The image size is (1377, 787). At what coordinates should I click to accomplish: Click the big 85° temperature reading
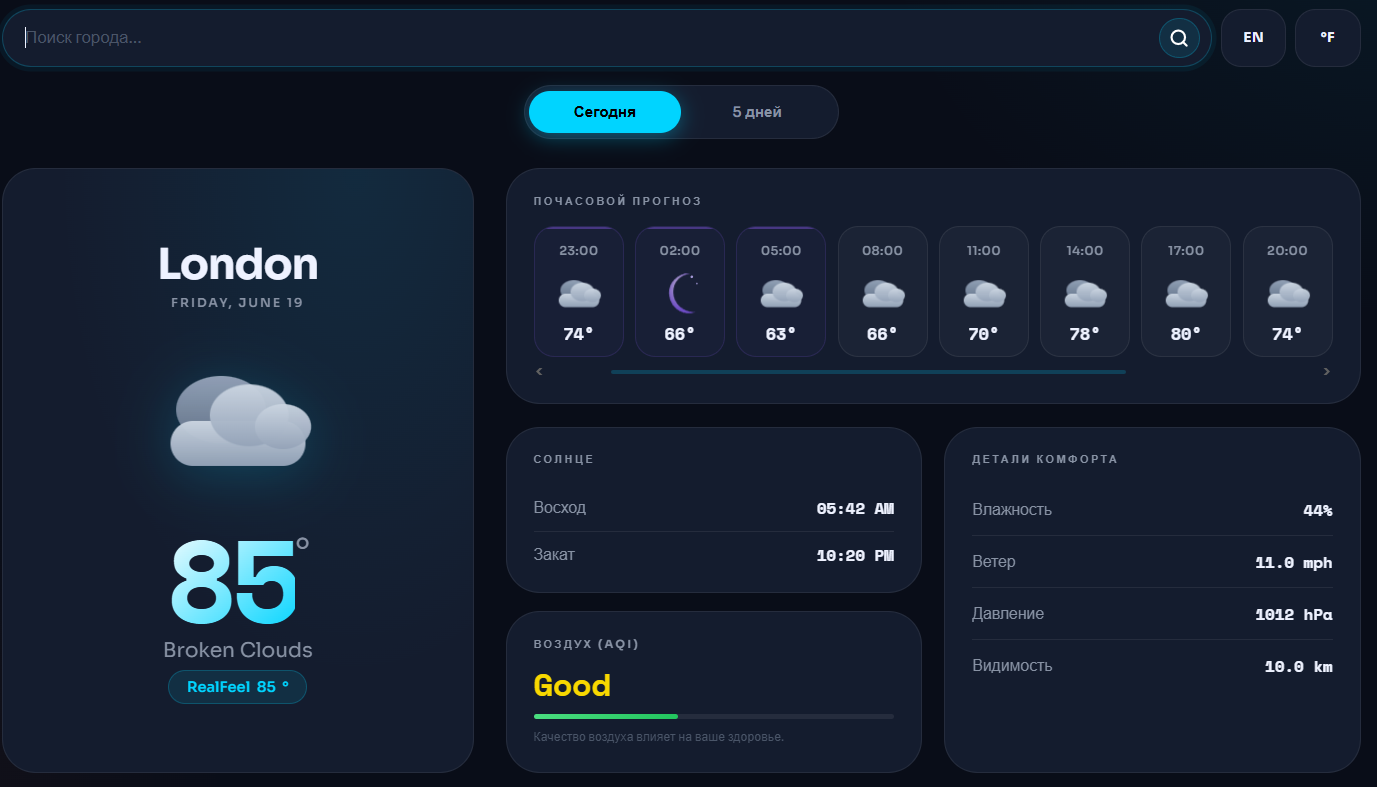(239, 581)
